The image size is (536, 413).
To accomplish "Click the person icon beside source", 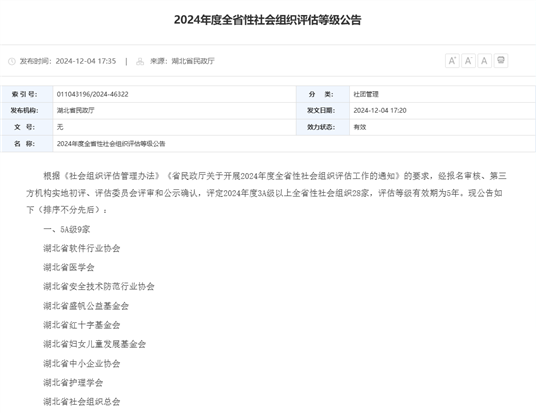I will pos(140,61).
